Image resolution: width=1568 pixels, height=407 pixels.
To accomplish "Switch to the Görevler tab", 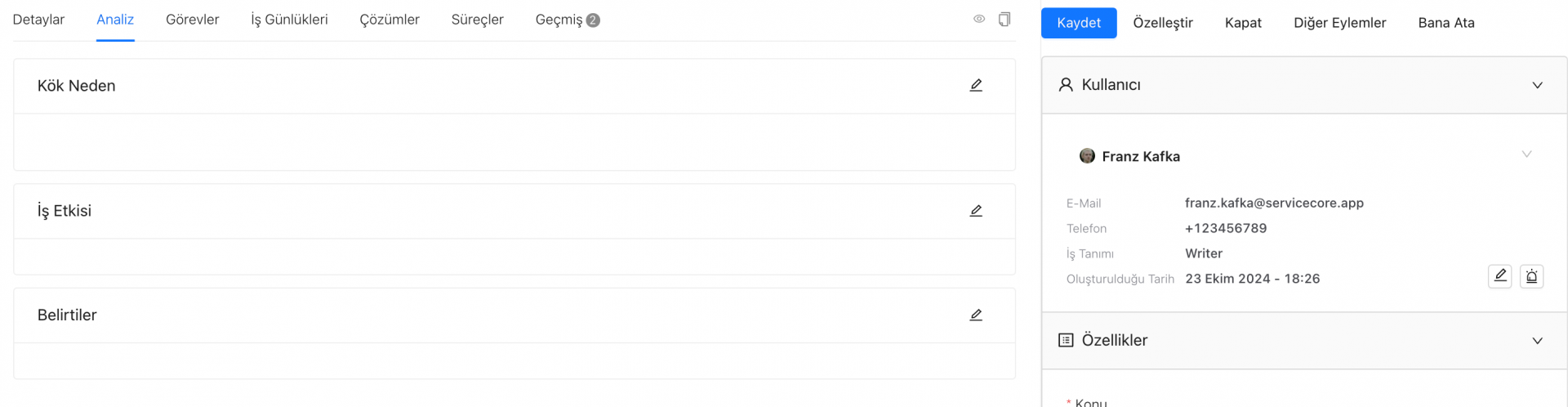I will tap(193, 20).
